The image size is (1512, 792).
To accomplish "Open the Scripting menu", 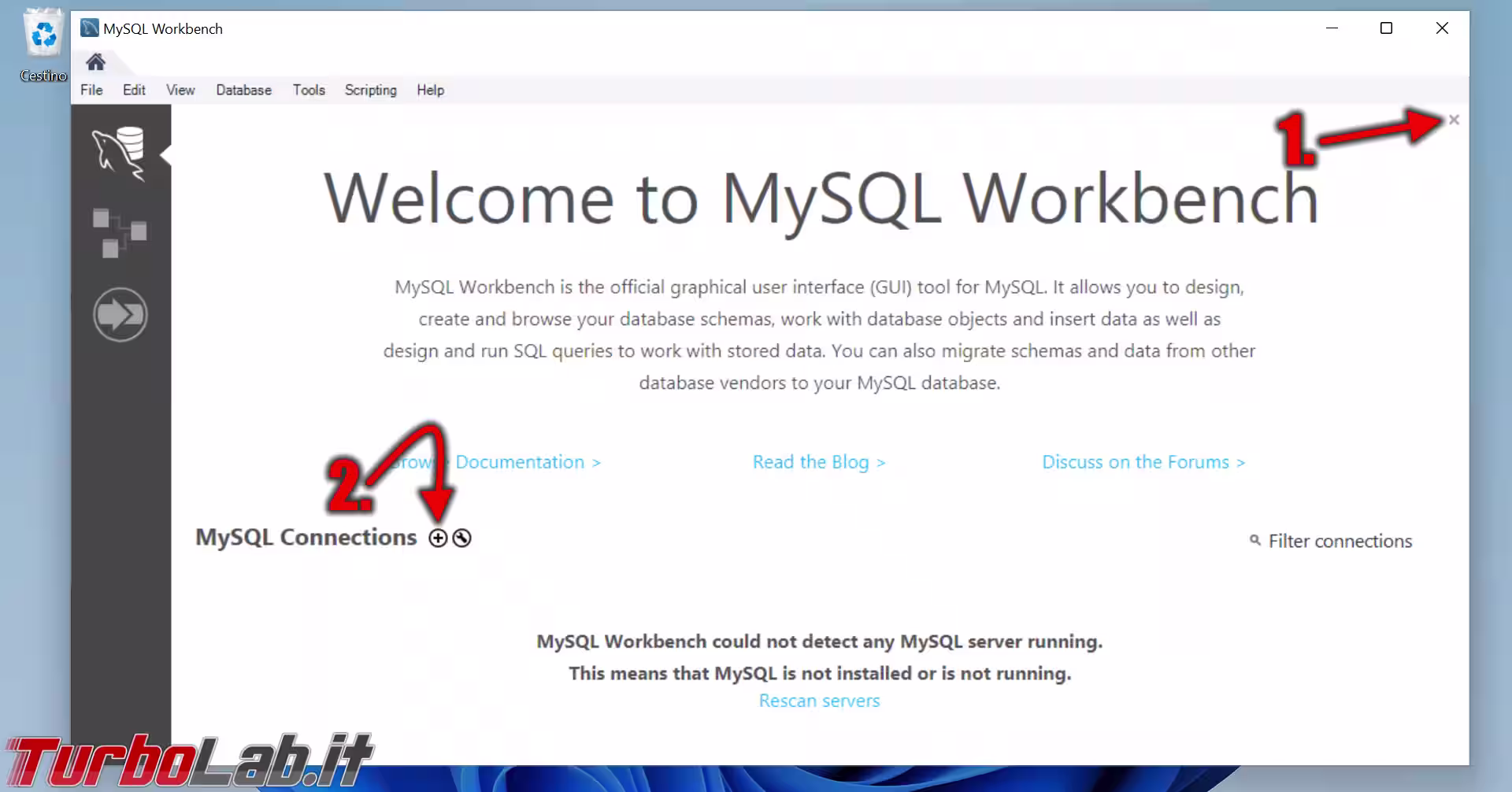I will pos(371,90).
